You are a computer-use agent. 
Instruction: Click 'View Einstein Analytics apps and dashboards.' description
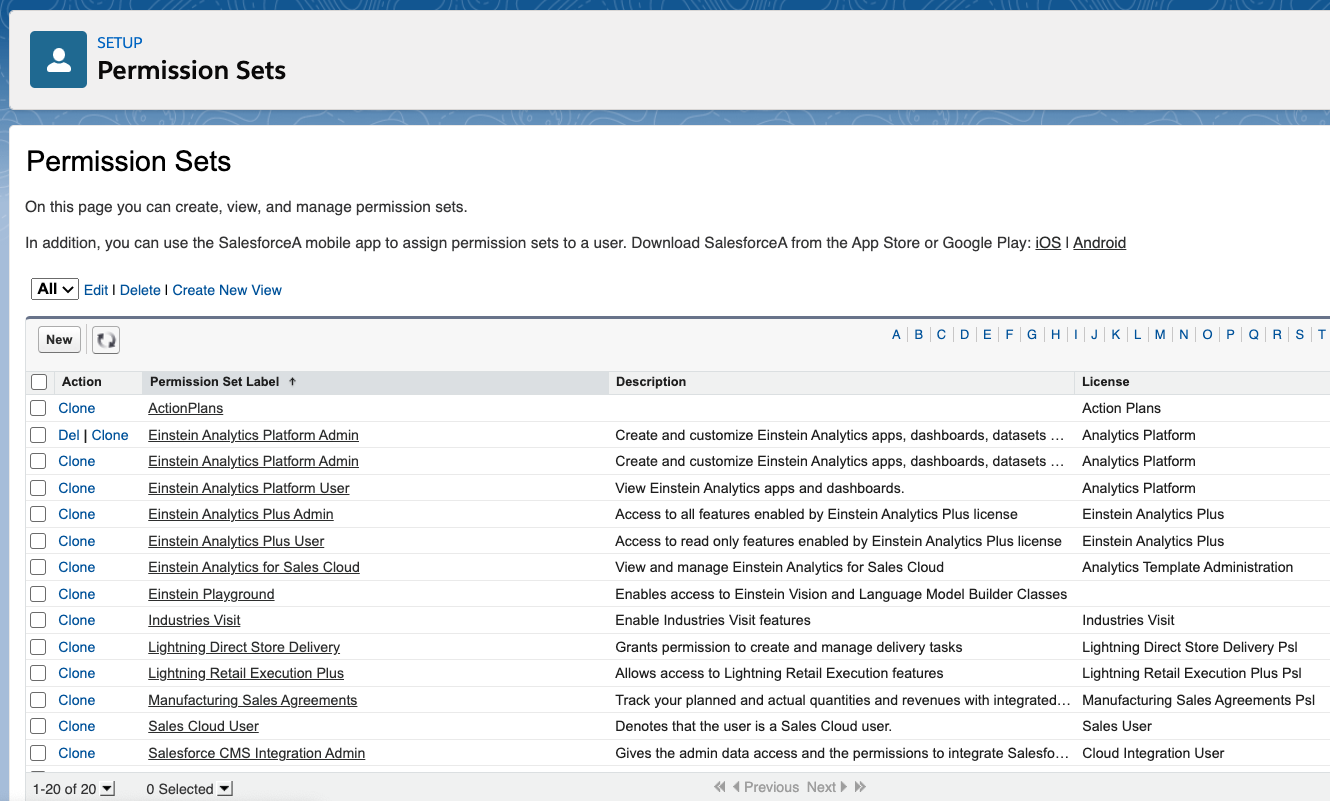click(760, 488)
